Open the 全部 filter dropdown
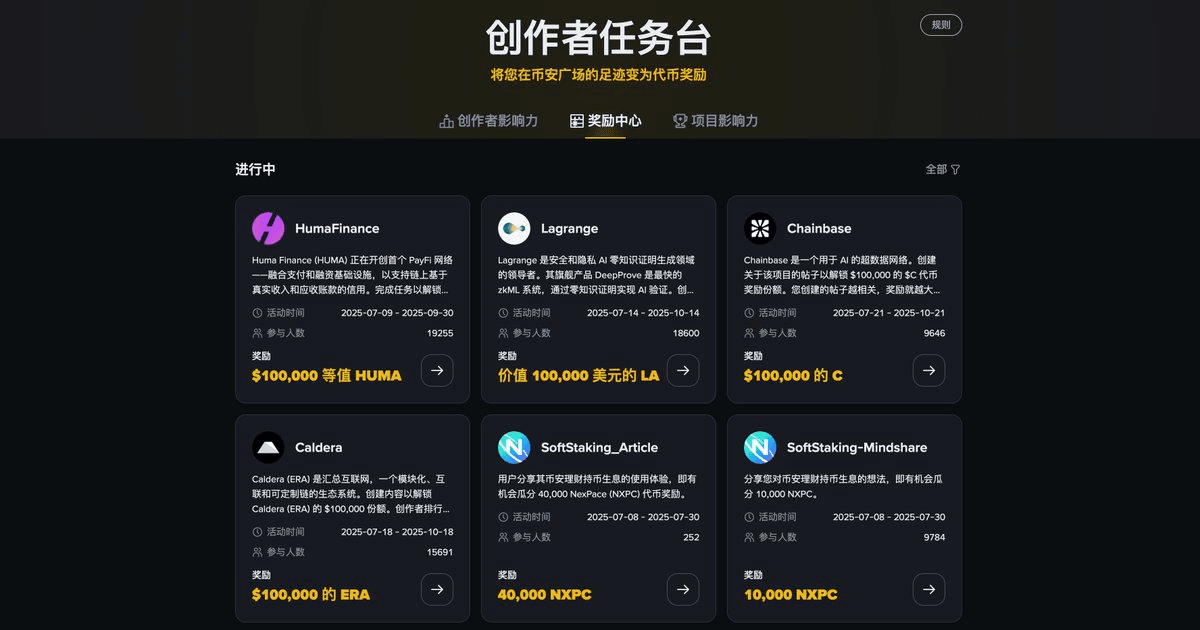 (943, 170)
